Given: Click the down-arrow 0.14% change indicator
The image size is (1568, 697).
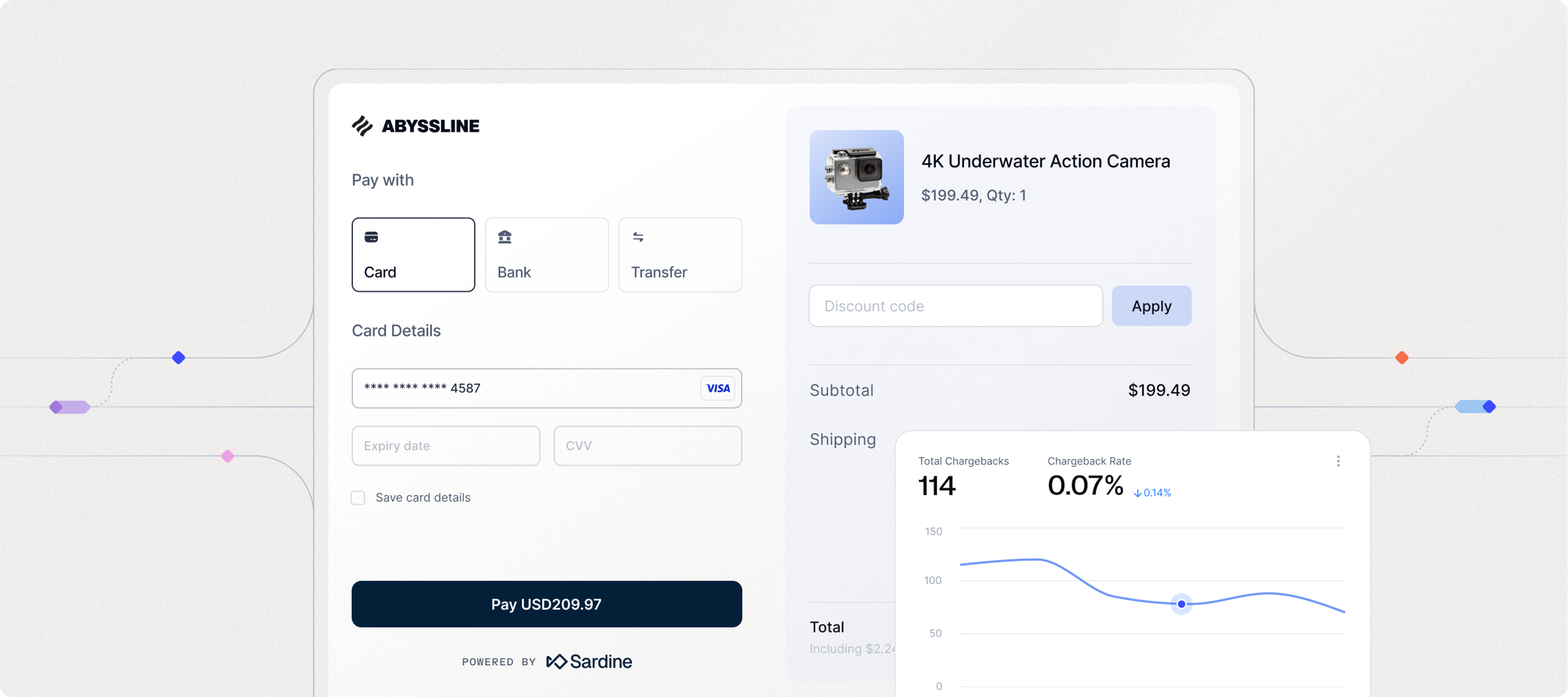Looking at the screenshot, I should point(1152,492).
